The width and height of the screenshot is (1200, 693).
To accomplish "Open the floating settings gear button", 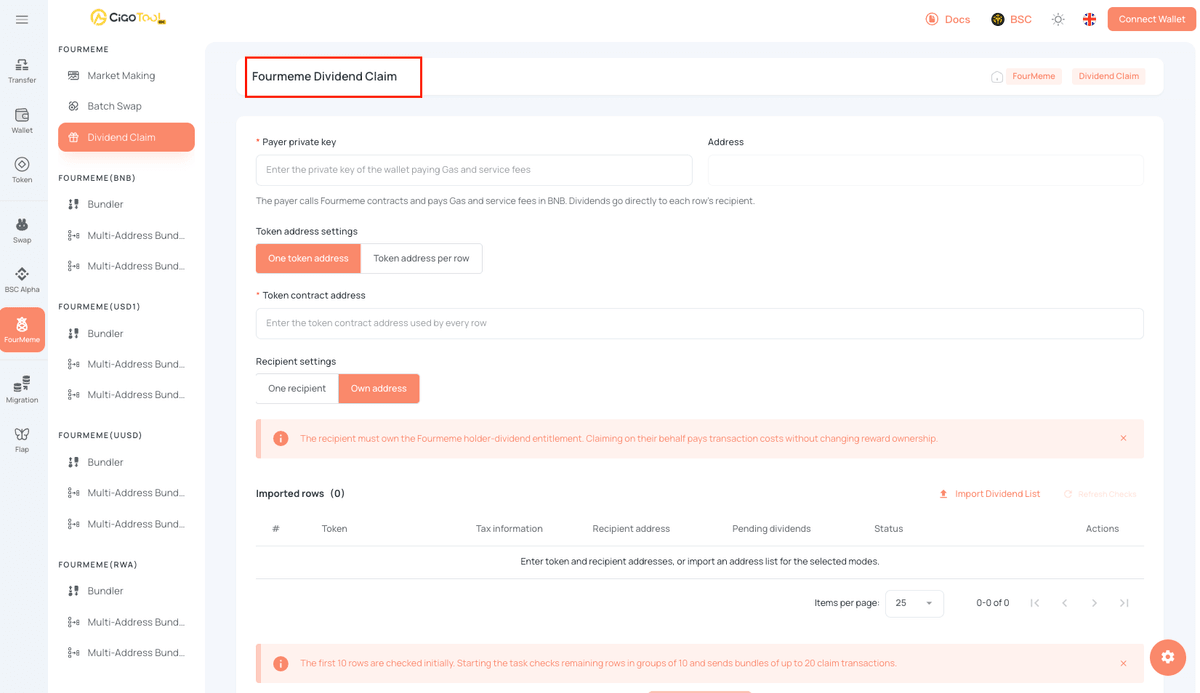I will (x=1167, y=657).
